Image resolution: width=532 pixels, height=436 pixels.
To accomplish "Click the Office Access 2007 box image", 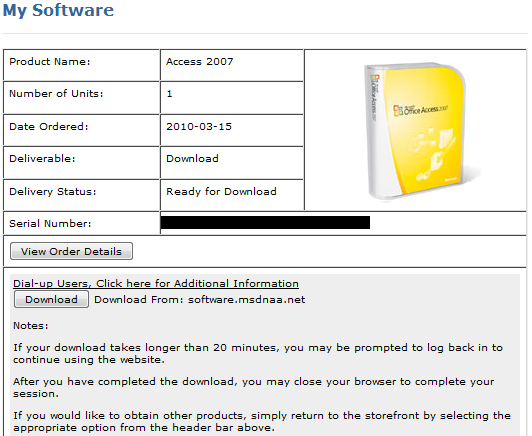I will click(x=416, y=131).
